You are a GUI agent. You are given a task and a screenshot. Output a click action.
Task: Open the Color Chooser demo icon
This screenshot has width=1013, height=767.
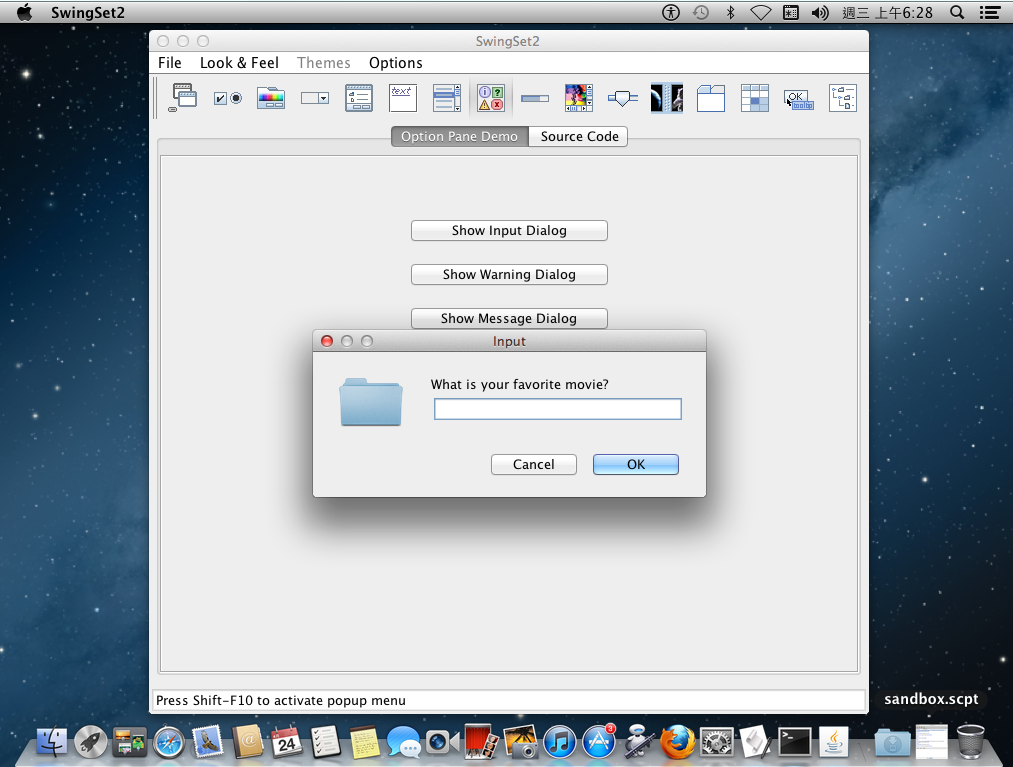tap(271, 97)
